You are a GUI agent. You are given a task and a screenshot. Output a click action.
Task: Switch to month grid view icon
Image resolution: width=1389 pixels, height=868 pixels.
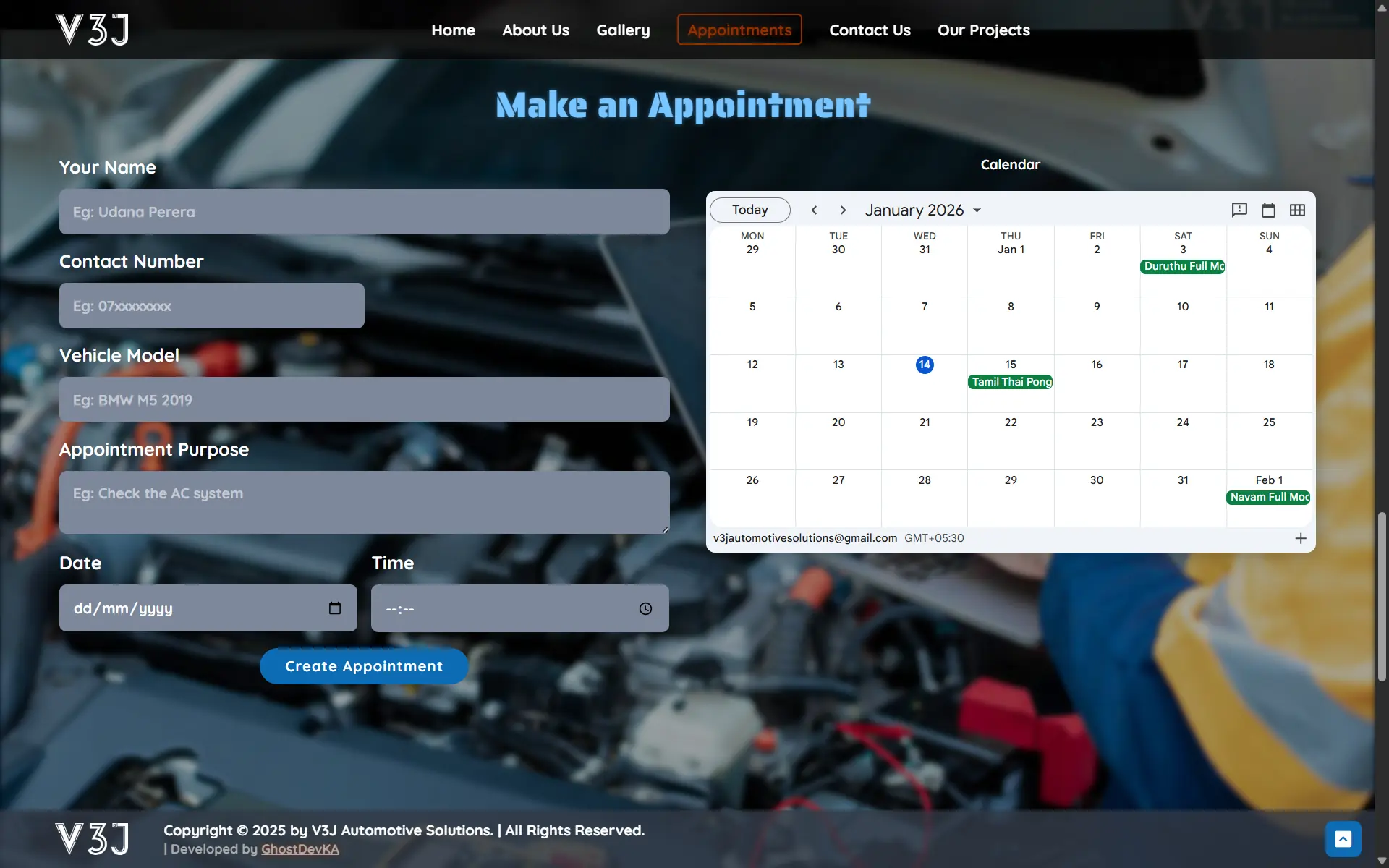[1297, 210]
